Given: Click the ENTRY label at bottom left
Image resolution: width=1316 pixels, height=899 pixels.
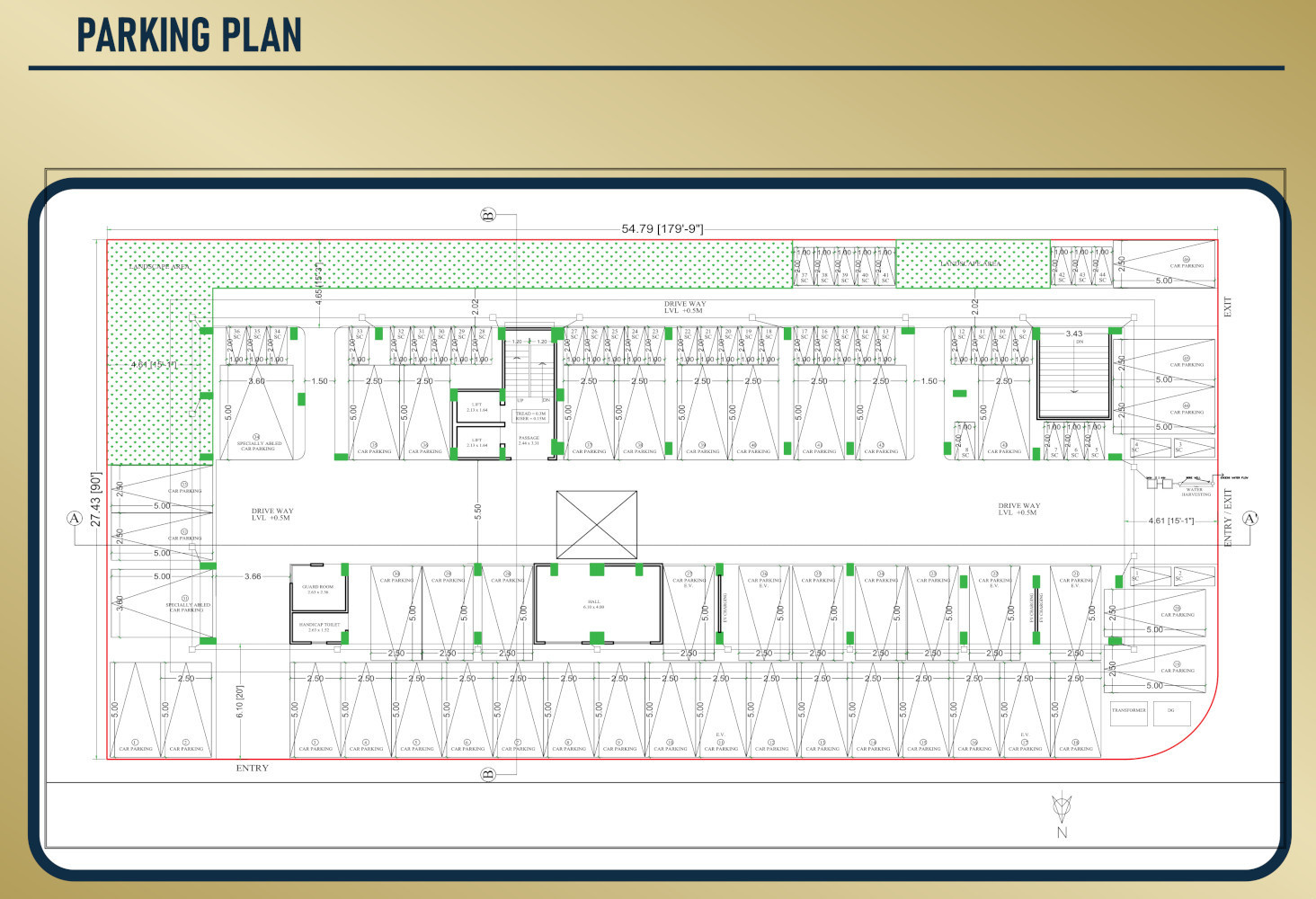Looking at the screenshot, I should tap(252, 769).
